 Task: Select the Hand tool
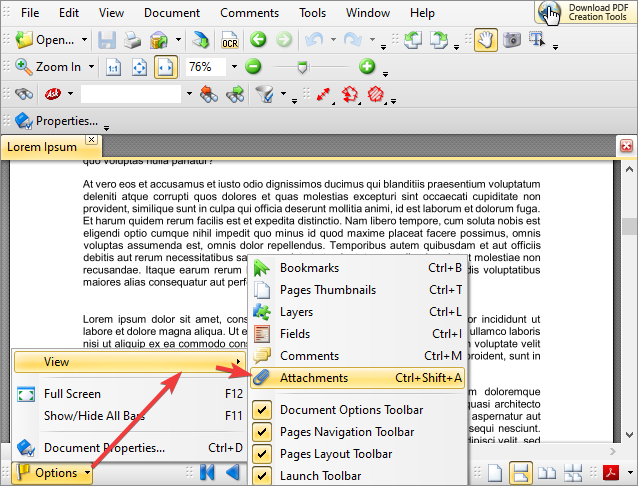[485, 40]
